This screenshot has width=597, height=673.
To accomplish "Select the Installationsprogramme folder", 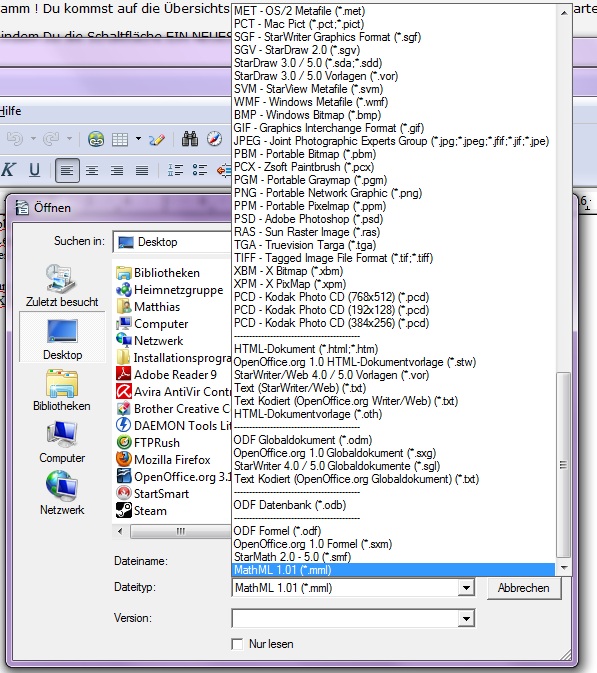I will tap(173, 358).
